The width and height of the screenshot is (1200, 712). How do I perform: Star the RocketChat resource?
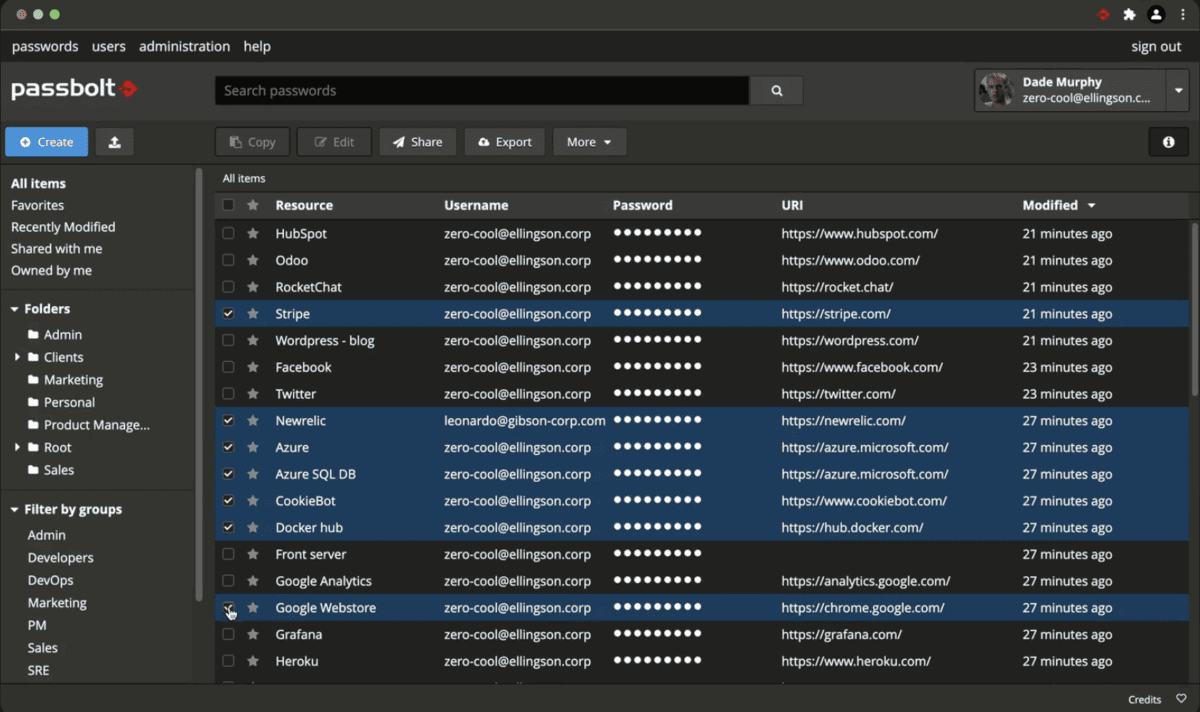point(253,287)
